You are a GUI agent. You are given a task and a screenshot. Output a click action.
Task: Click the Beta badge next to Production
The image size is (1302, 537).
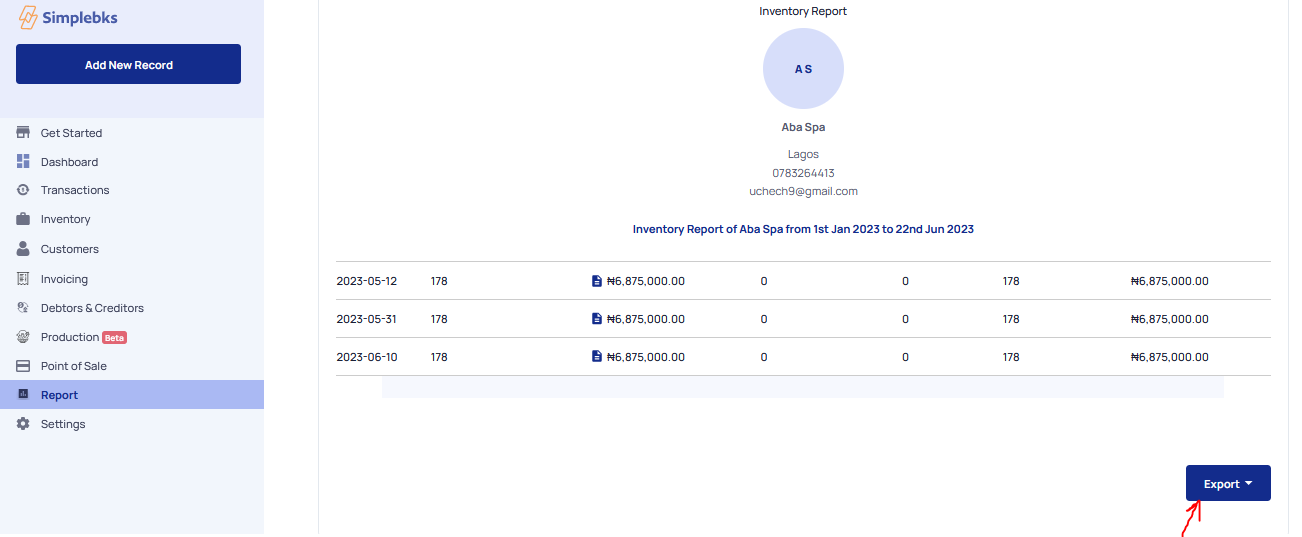coord(115,338)
